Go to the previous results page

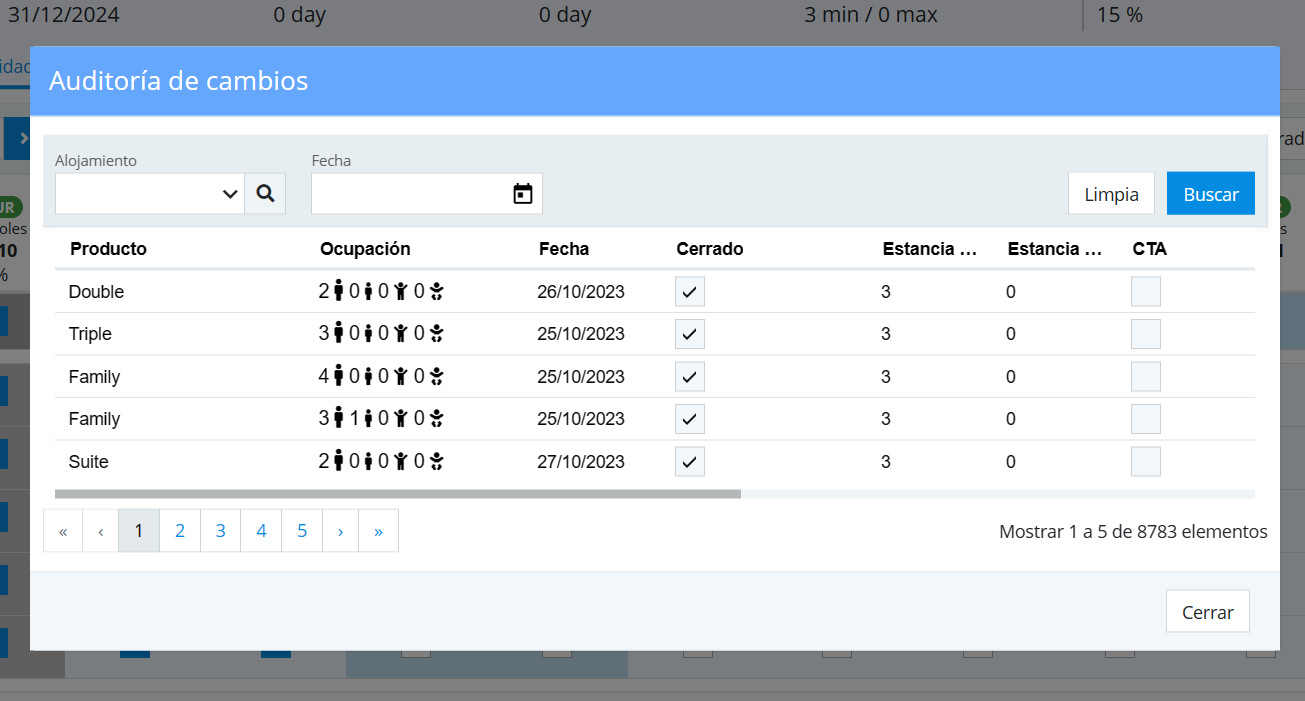click(x=100, y=531)
